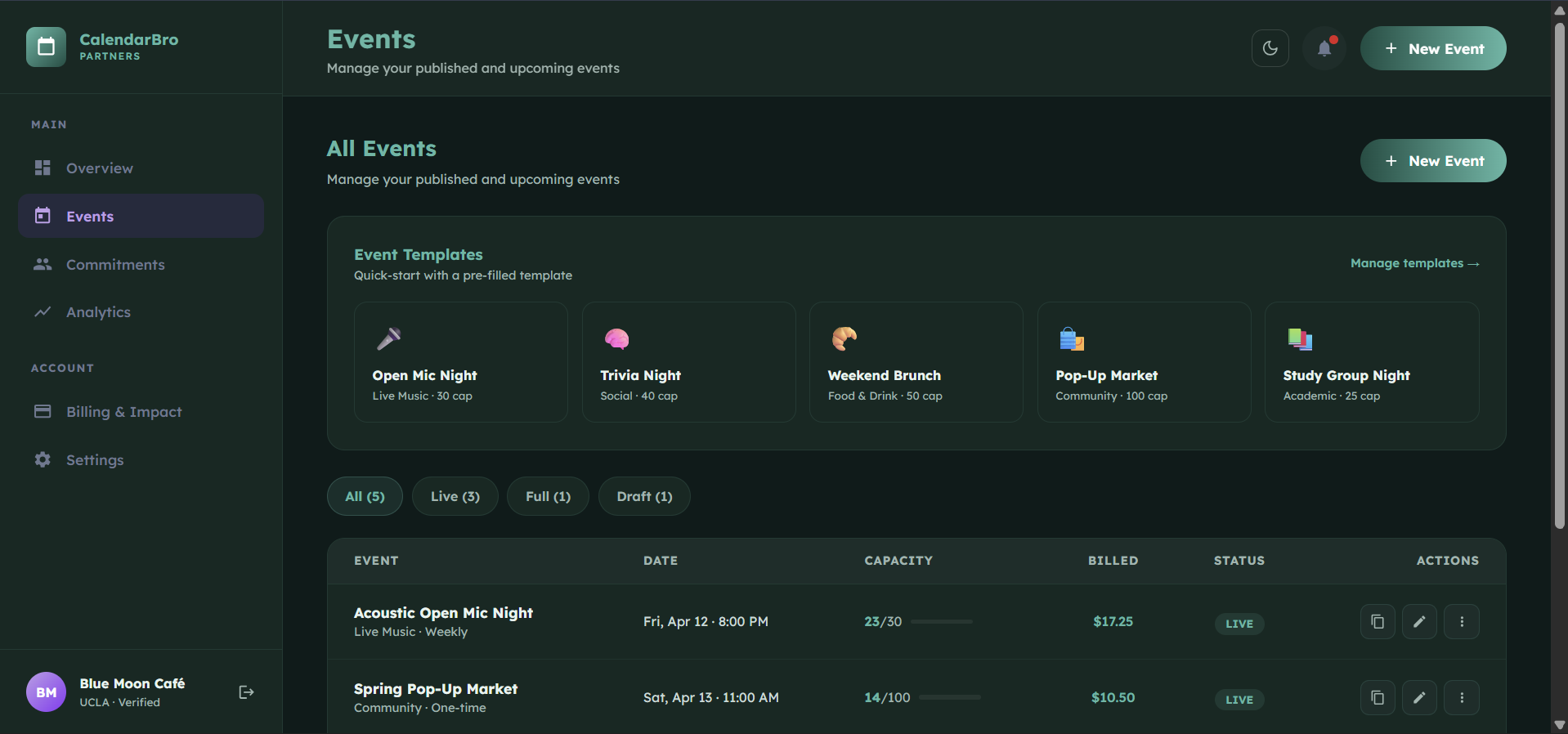The image size is (1568, 734).
Task: Click the Commitments people icon
Action: pos(43,264)
